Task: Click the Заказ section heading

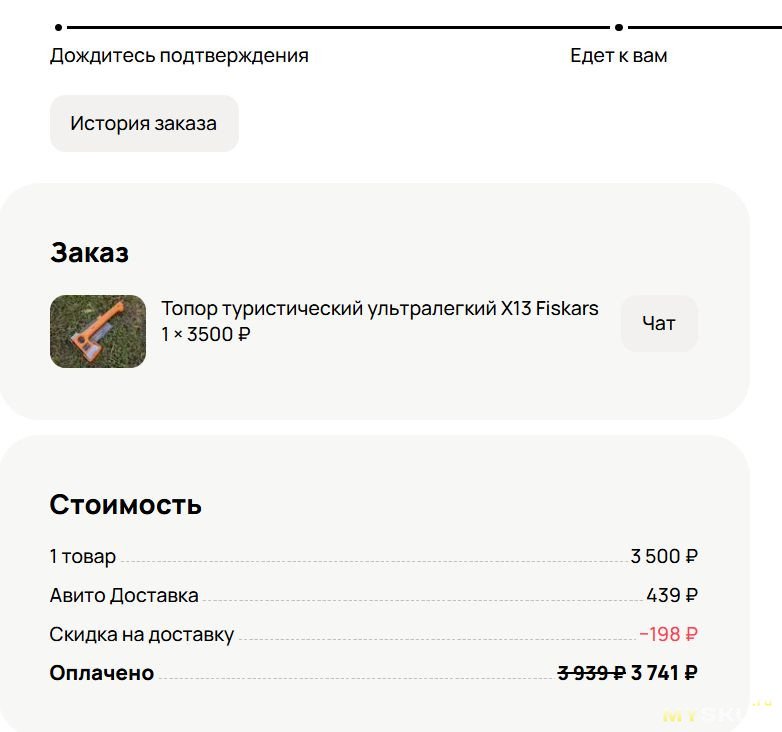Action: tap(89, 253)
